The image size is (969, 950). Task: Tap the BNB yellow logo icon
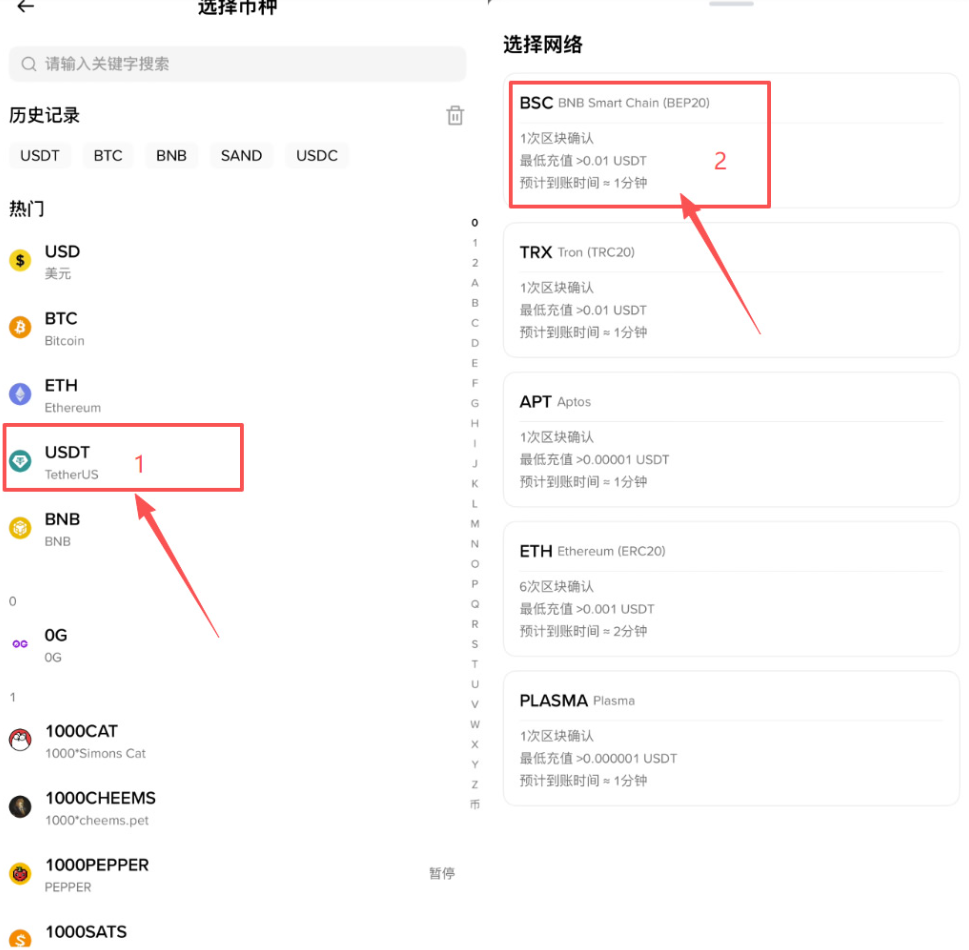pyautogui.click(x=20, y=528)
